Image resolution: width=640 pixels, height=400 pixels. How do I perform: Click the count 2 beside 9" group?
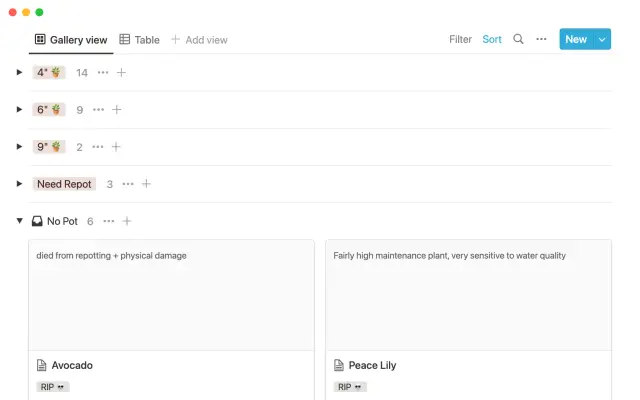coord(79,147)
